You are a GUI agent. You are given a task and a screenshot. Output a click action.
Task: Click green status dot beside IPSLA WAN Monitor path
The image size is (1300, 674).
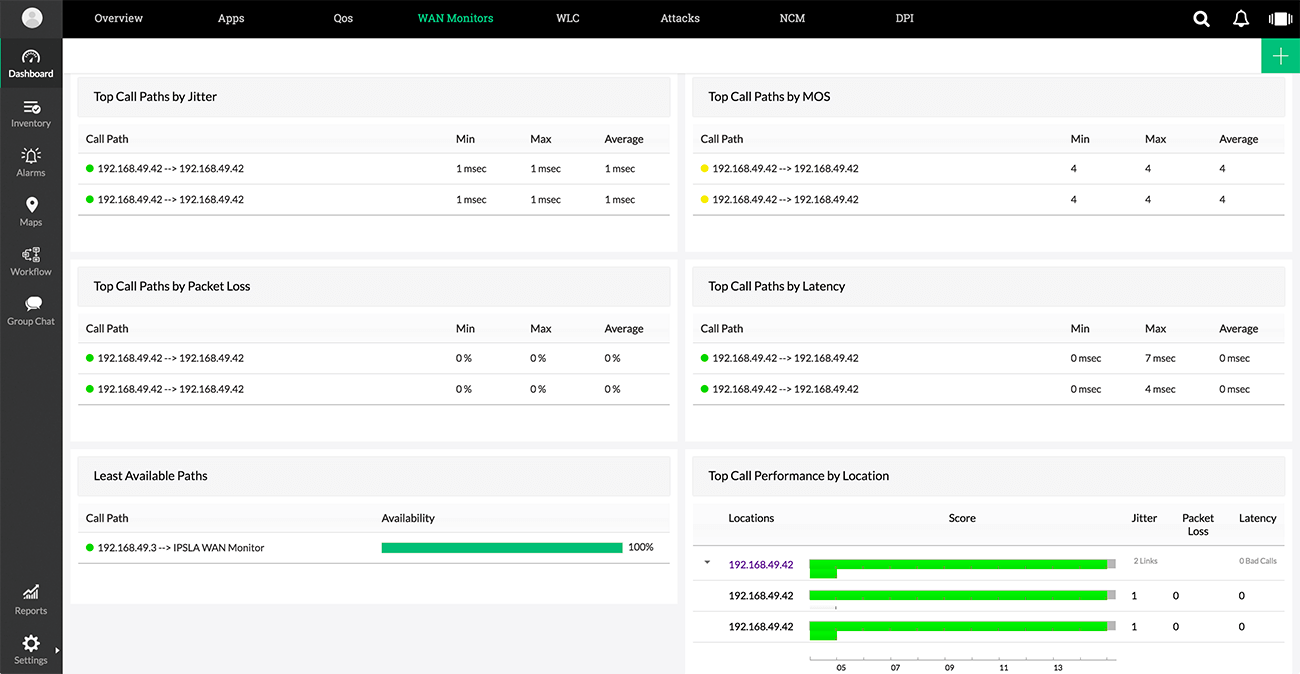pos(90,548)
